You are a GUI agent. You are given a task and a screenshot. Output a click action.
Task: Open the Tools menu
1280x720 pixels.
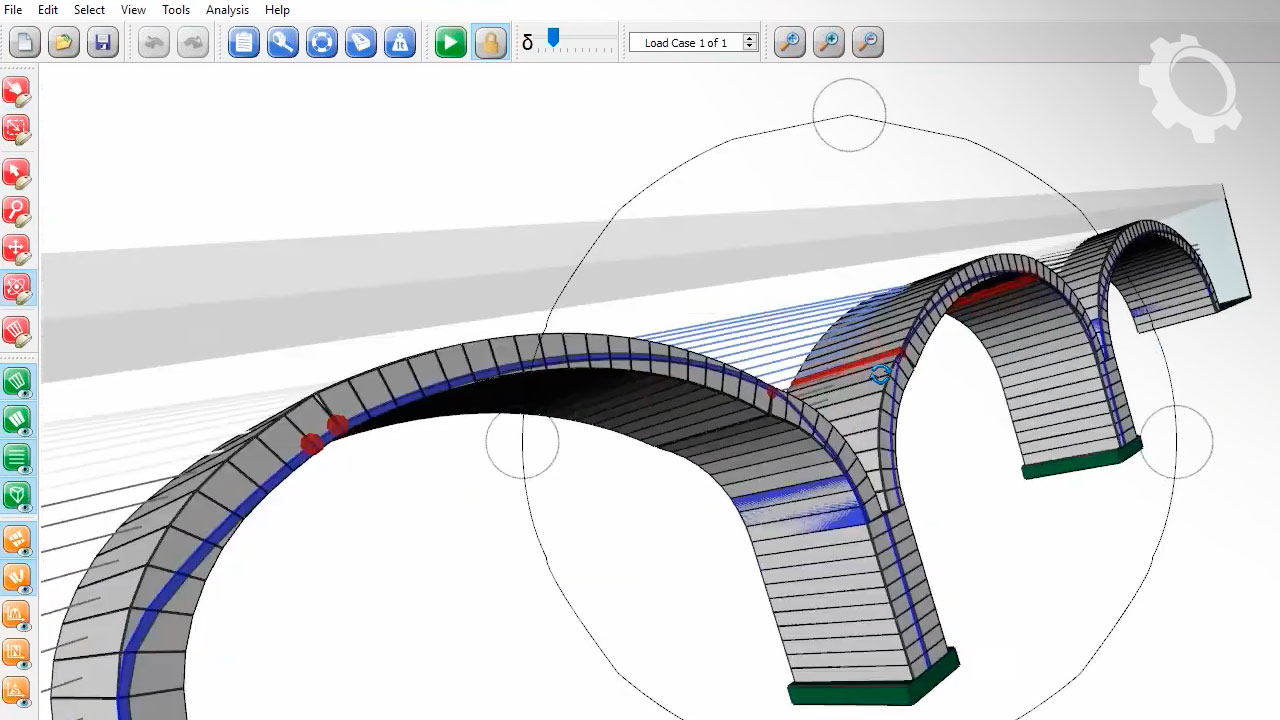tap(176, 10)
